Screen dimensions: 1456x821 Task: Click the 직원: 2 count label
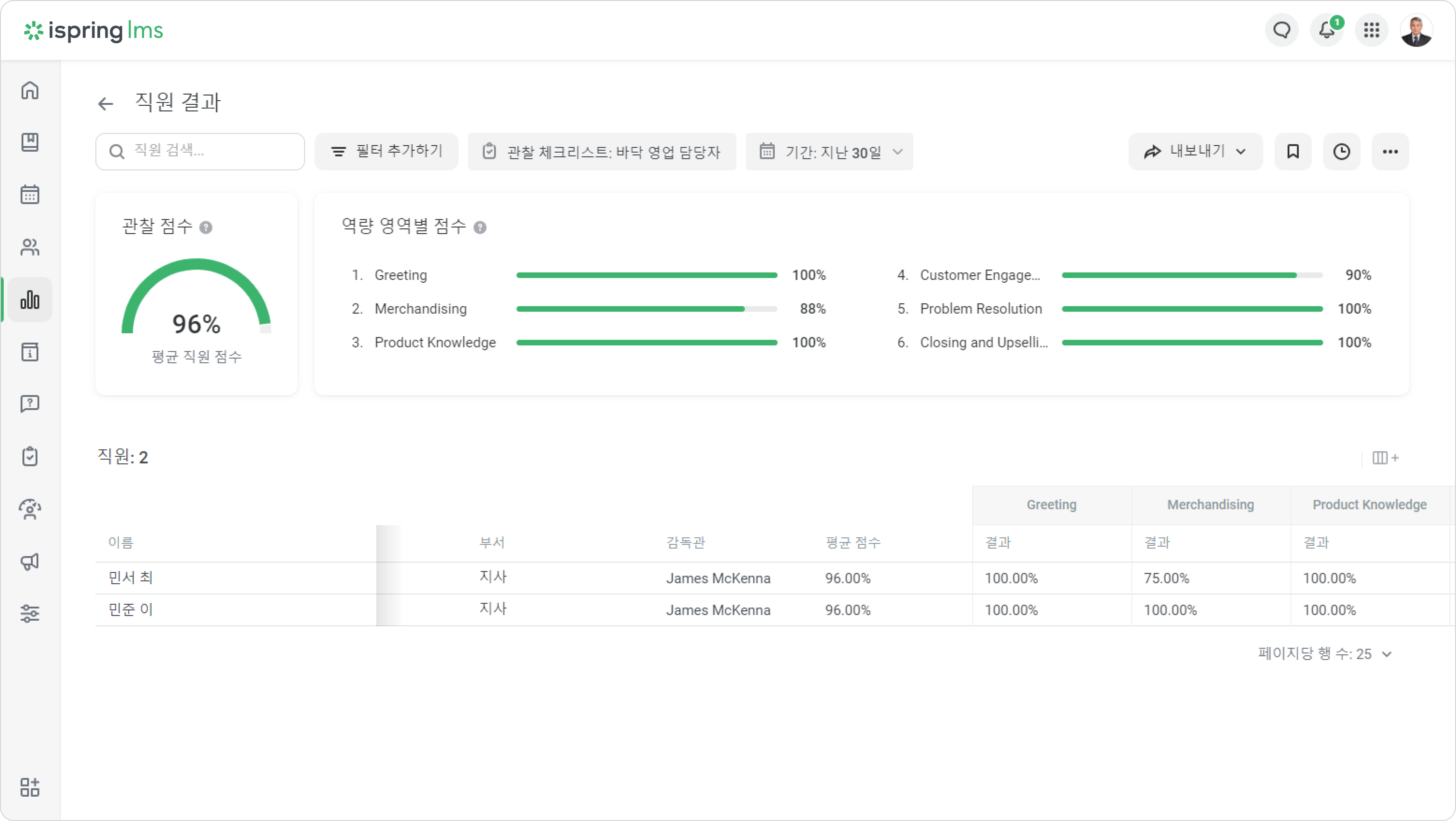(123, 457)
